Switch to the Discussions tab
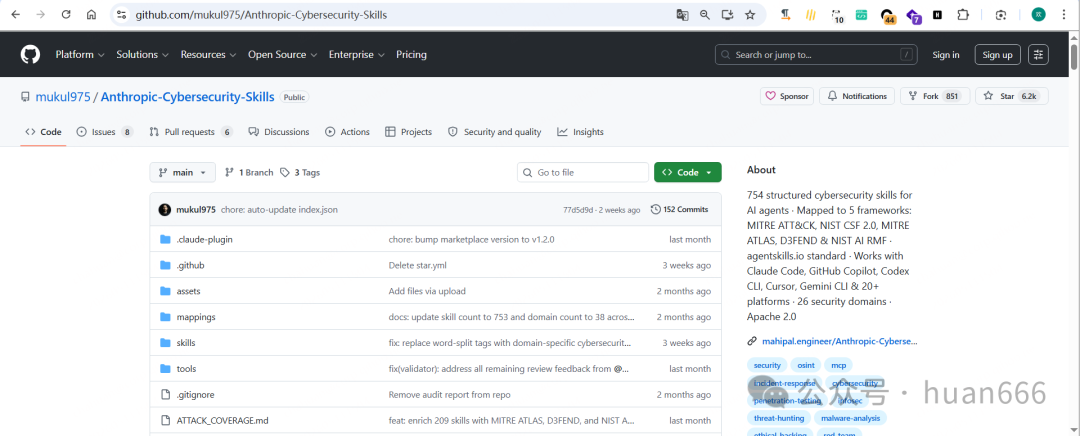Image resolution: width=1080 pixels, height=436 pixels. pos(279,132)
